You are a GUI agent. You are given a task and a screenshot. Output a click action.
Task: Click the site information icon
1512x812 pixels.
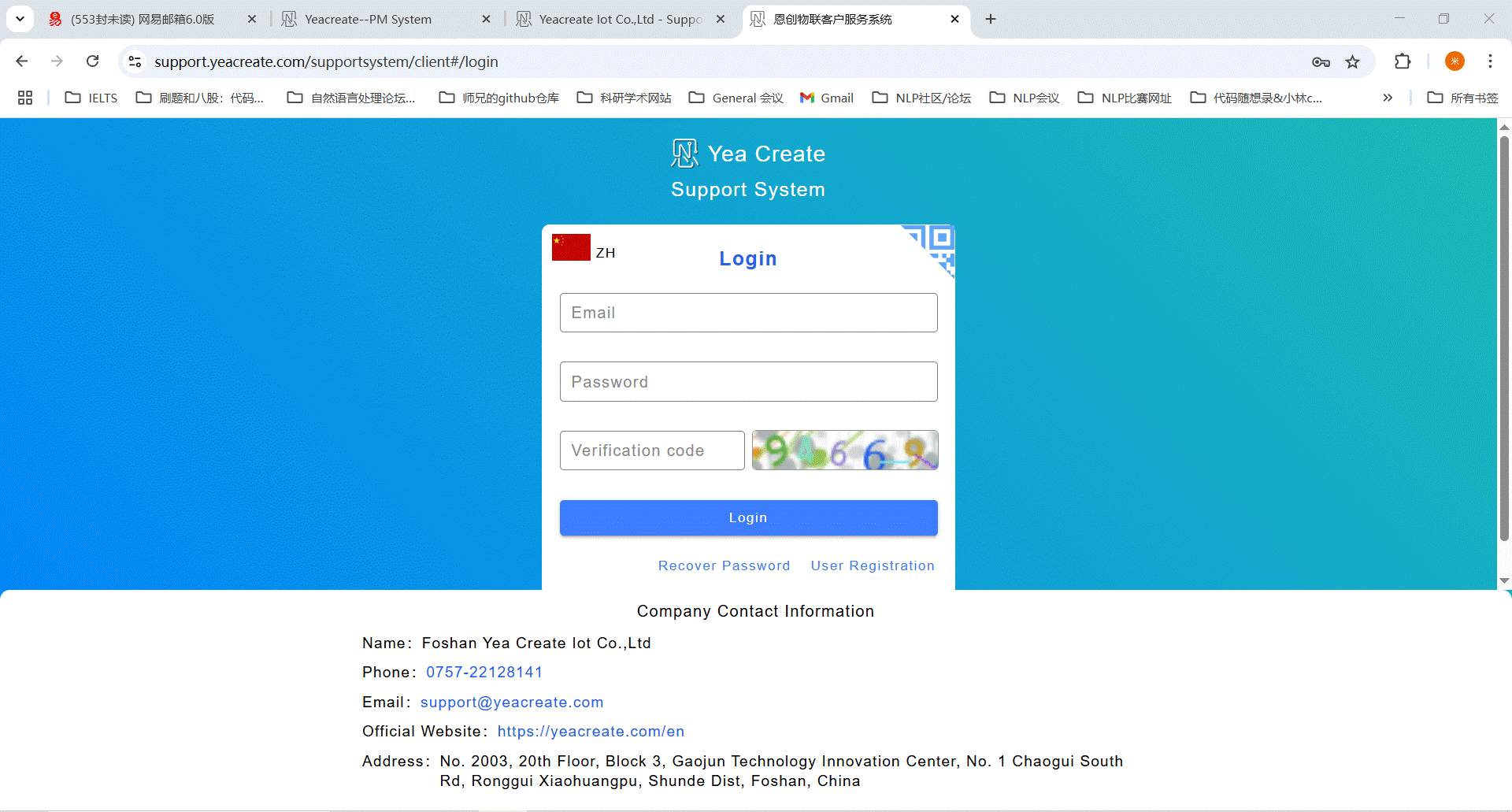(x=135, y=61)
